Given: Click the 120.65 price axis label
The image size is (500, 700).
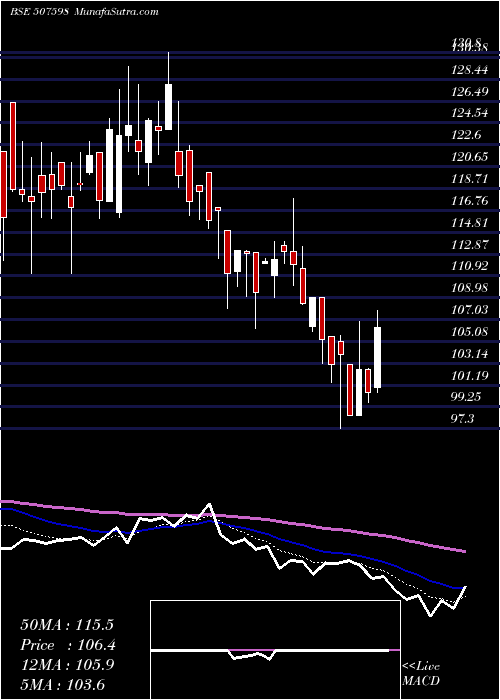Looking at the screenshot, I should click(470, 157).
